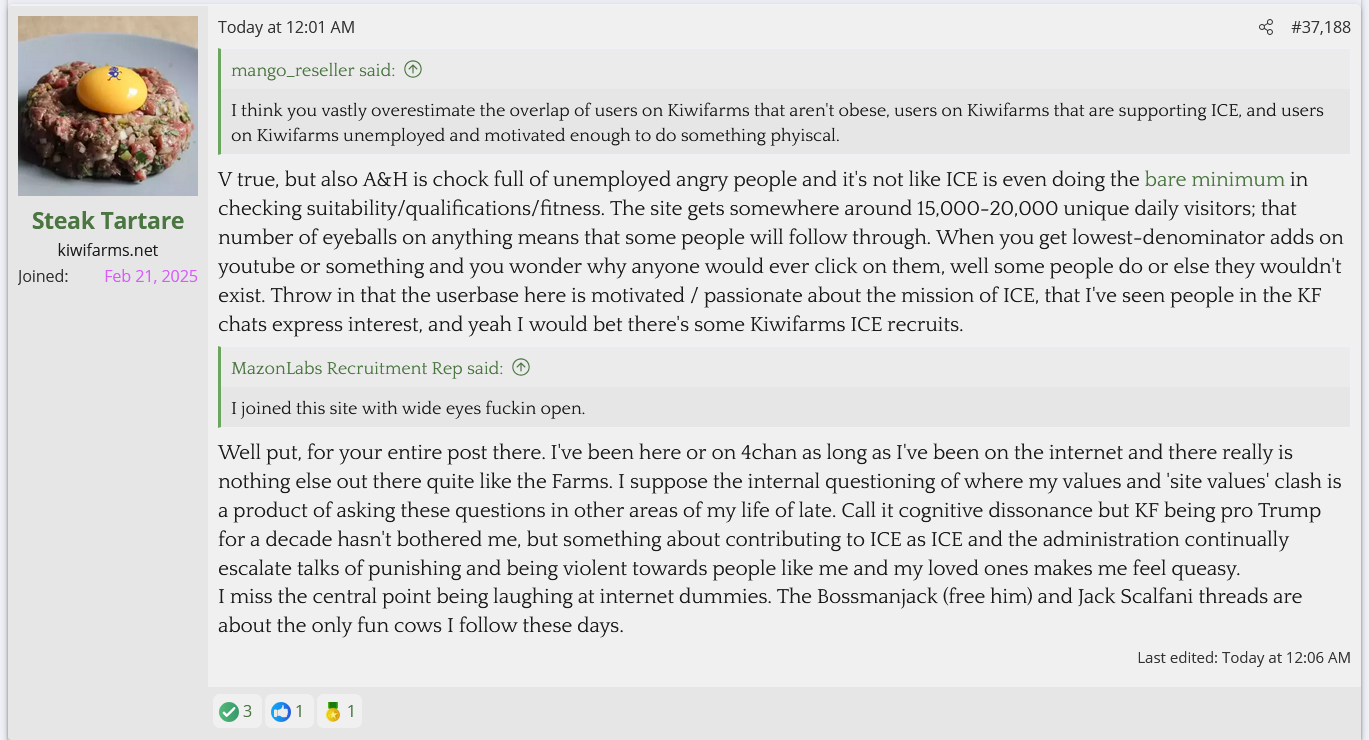Open the 'Today at 12:01 AM' timestamp permalink
Image resolution: width=1369 pixels, height=740 pixels.
point(286,27)
